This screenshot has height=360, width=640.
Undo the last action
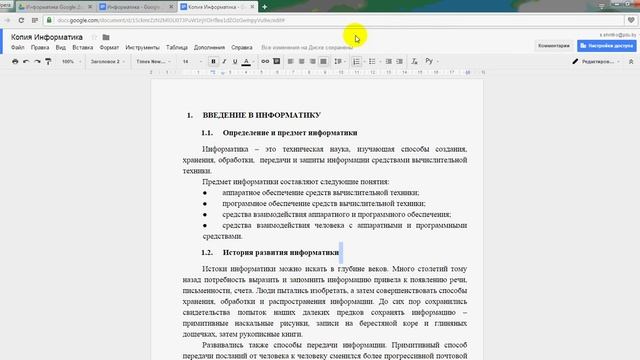click(26, 62)
